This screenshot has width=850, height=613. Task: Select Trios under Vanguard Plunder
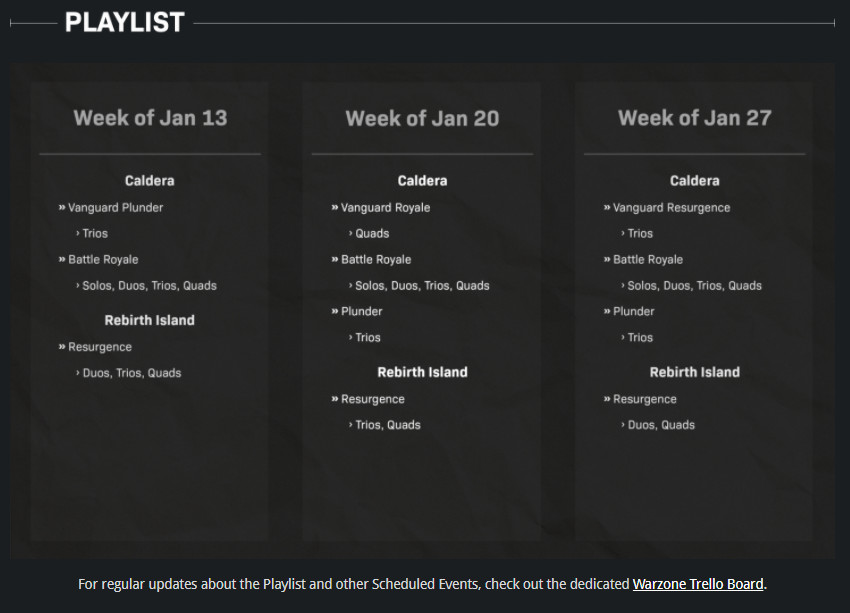point(95,234)
